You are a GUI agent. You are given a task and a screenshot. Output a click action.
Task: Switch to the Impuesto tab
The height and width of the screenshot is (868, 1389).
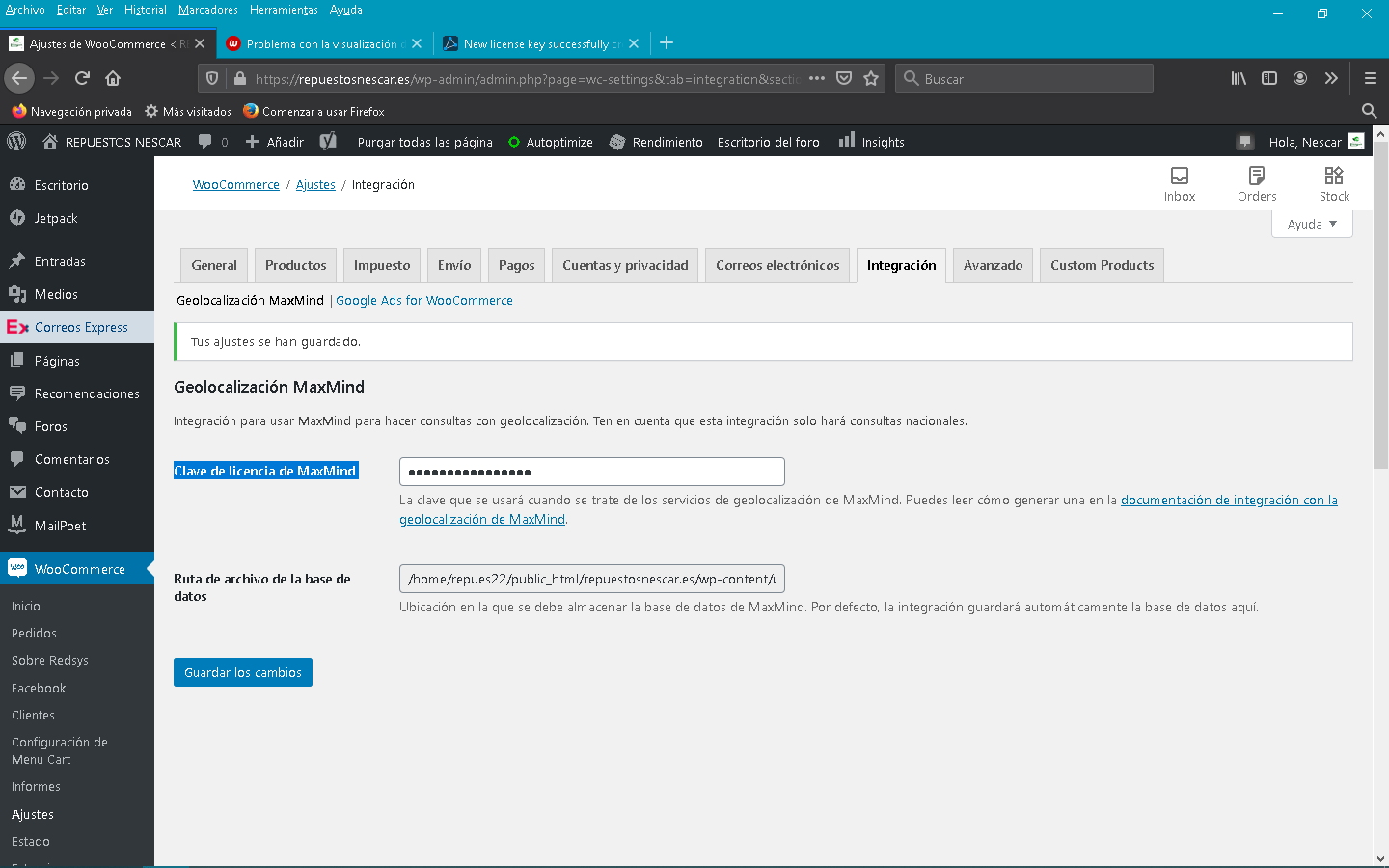[x=382, y=265]
